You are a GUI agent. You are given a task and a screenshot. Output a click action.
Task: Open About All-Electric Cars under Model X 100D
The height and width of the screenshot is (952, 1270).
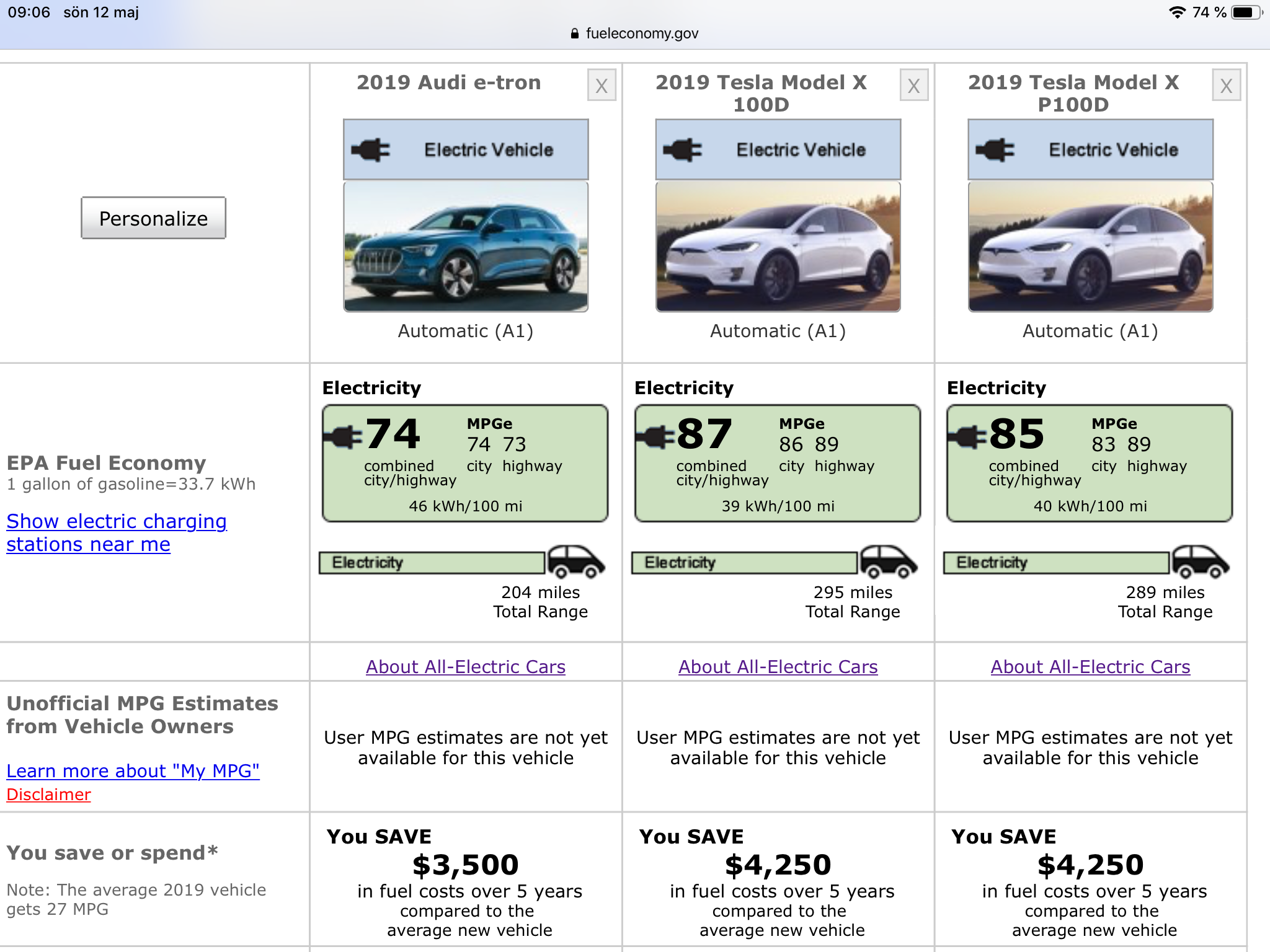coord(778,666)
